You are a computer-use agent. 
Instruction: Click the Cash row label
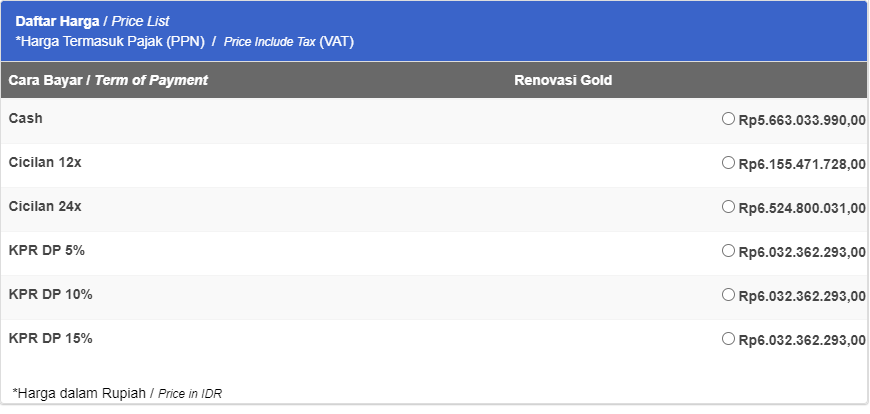[x=26, y=118]
